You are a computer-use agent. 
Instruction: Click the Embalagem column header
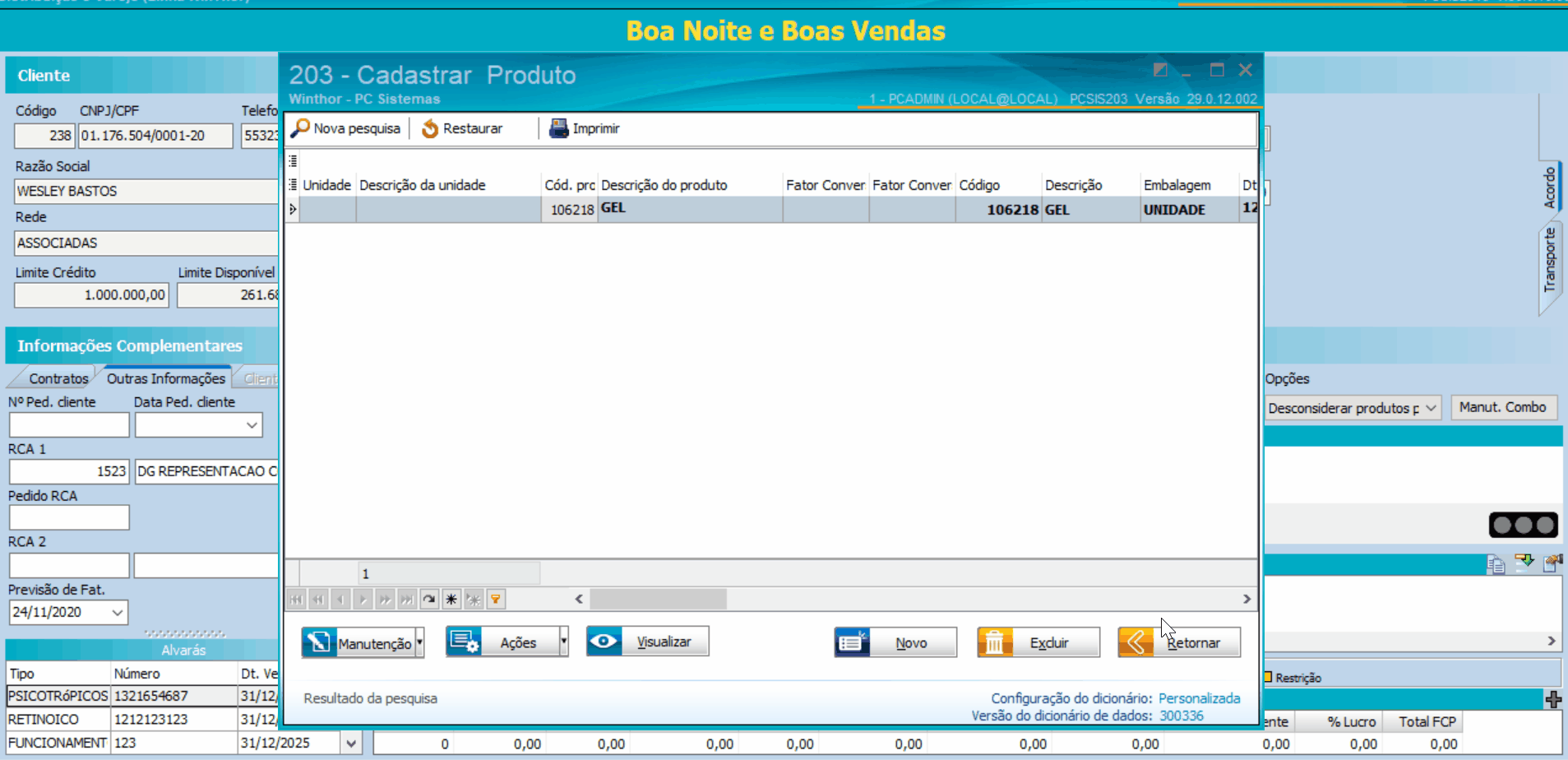(x=1188, y=185)
